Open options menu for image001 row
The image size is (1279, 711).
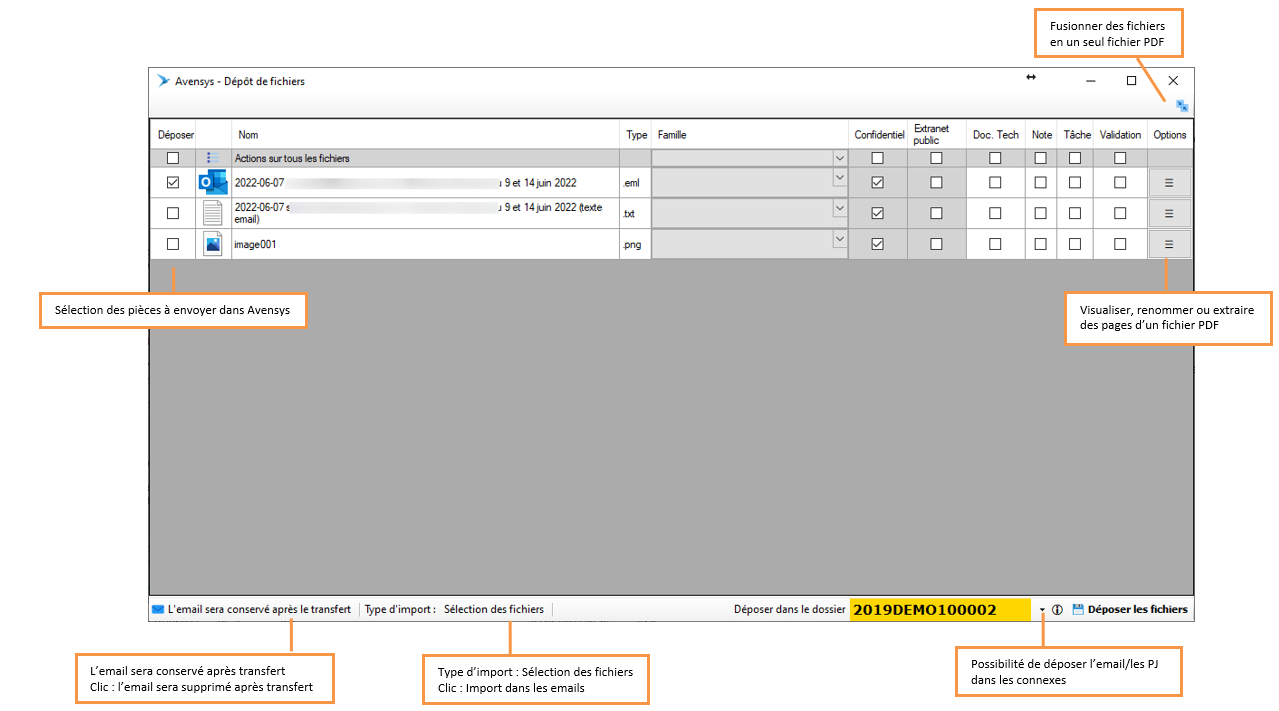point(1169,244)
